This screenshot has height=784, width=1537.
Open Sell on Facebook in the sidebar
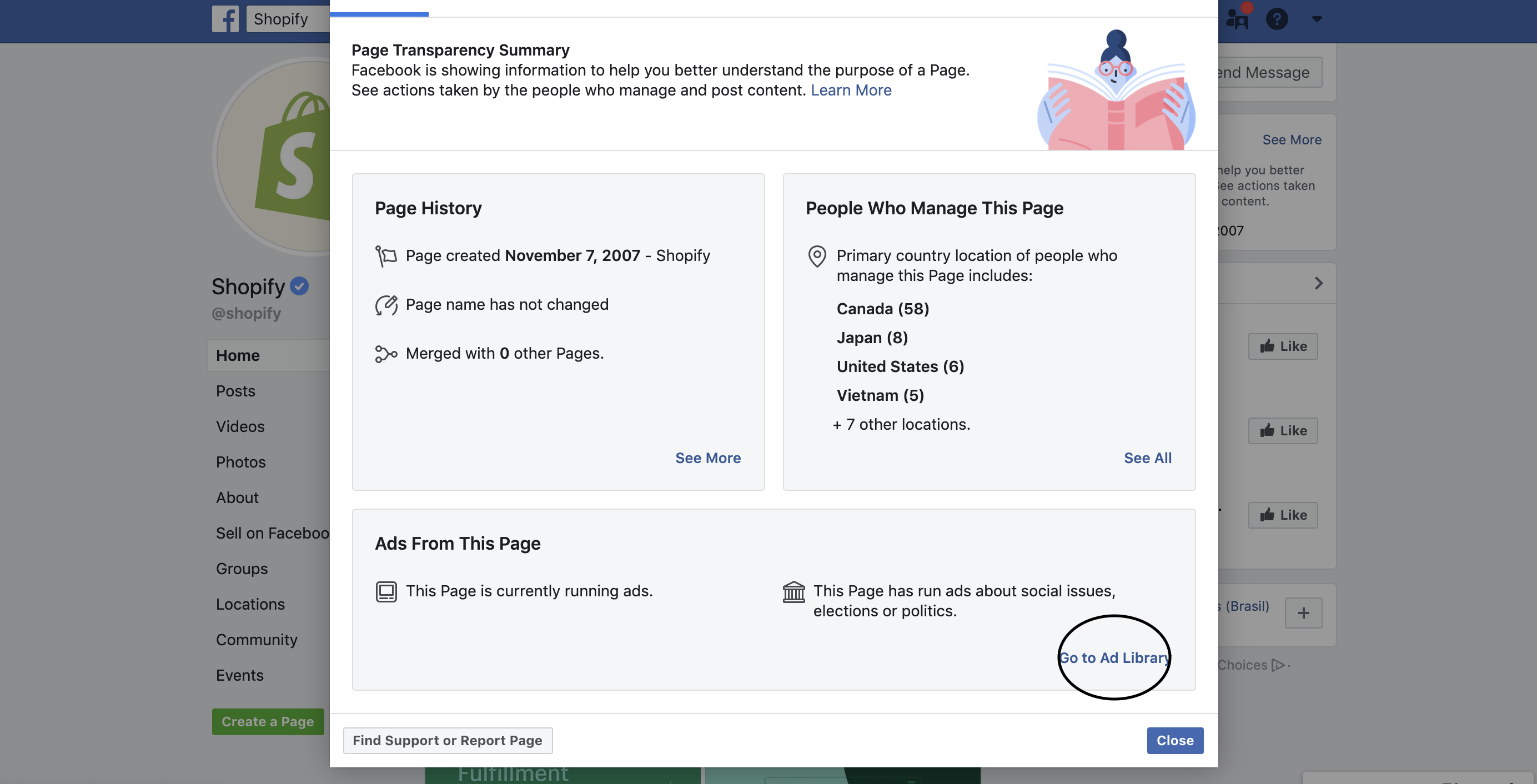point(273,533)
